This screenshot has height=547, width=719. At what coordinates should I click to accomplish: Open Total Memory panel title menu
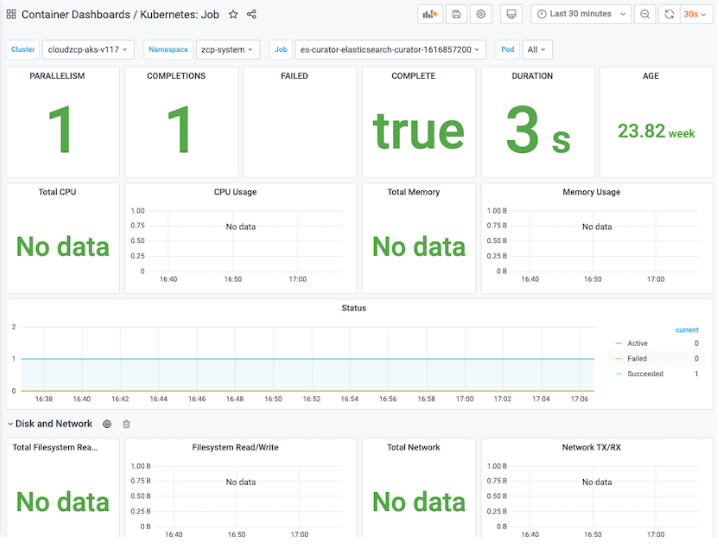(413, 192)
